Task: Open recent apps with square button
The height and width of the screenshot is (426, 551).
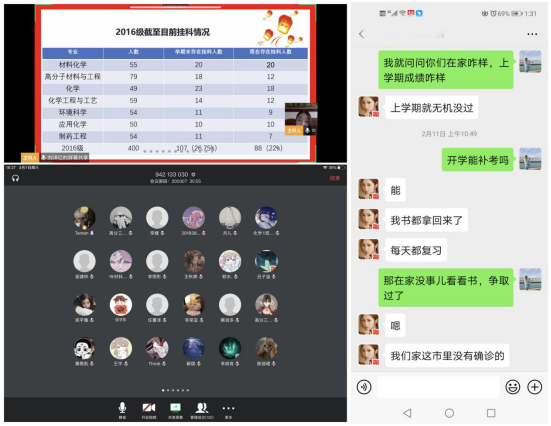Action: coord(491,413)
